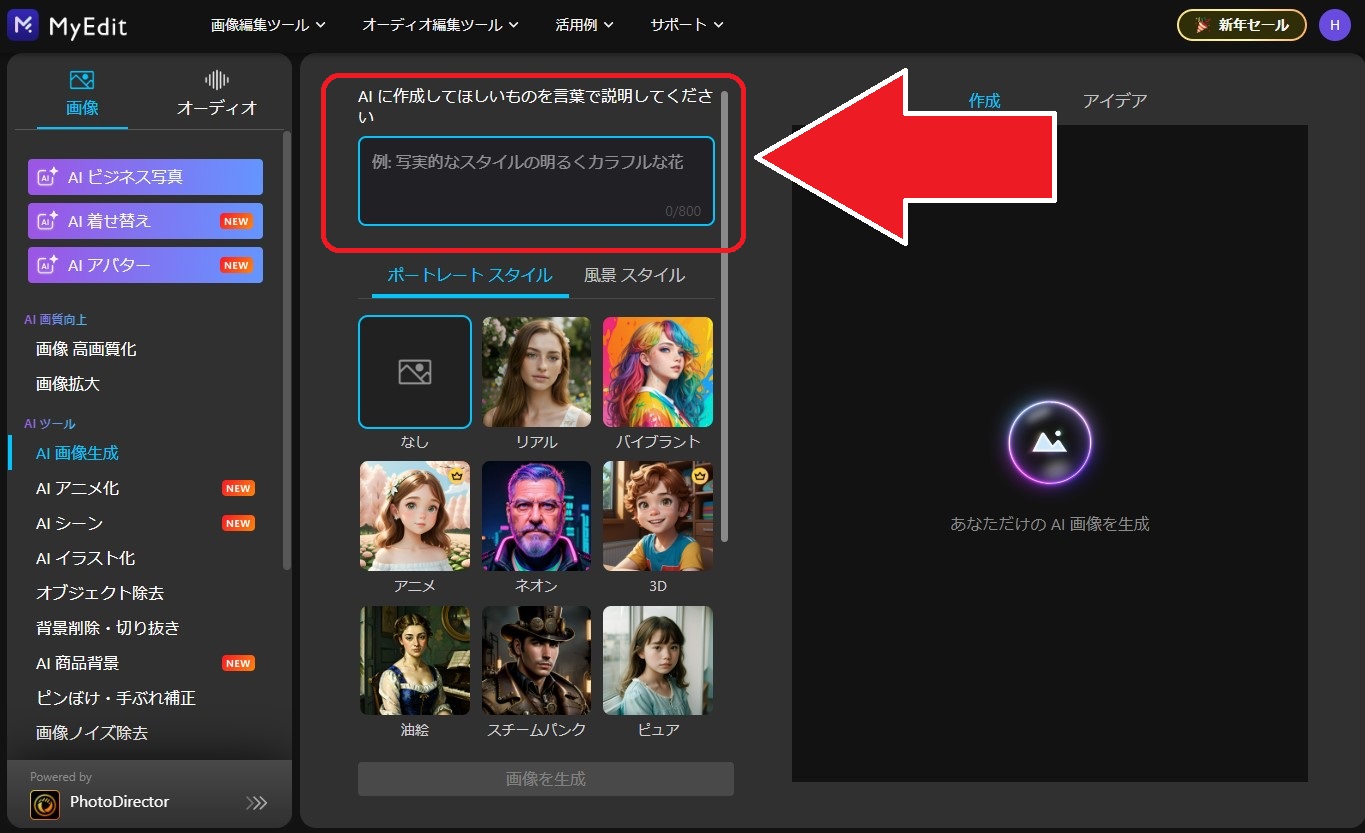Screen dimensions: 1365x833
Task: Expand the PhotoDirector arrows icon
Action: (257, 803)
